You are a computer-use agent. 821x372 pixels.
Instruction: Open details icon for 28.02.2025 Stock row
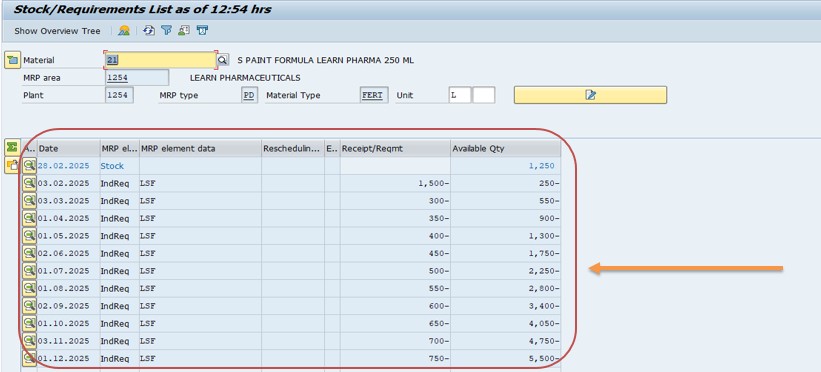(x=29, y=166)
